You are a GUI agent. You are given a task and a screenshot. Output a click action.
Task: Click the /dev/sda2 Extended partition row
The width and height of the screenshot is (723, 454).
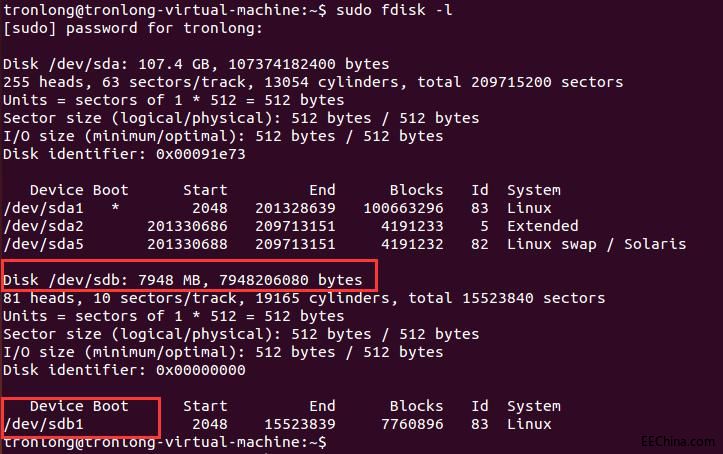(x=290, y=226)
